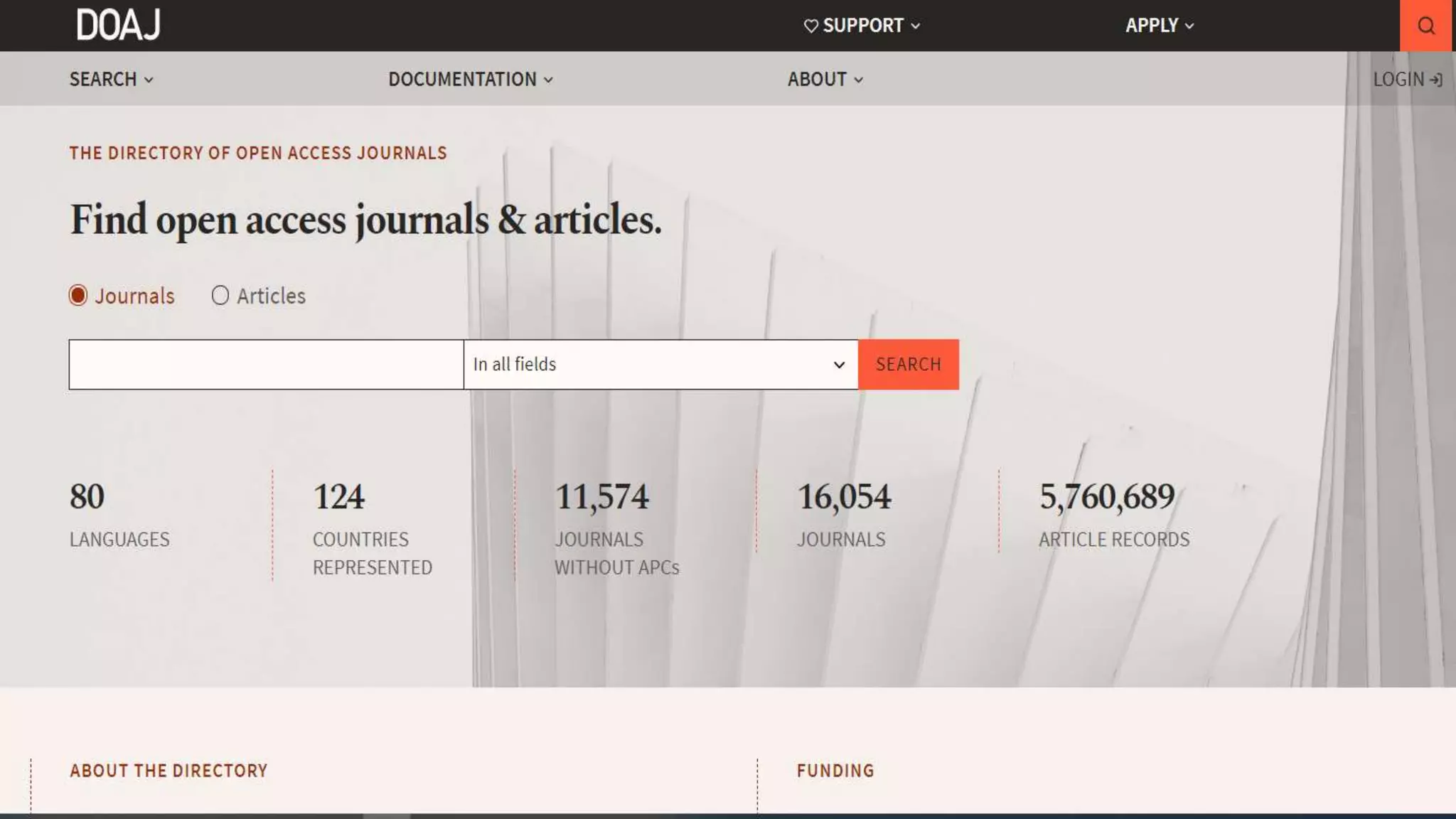Click into the search text field
The width and height of the screenshot is (1456, 819).
pyautogui.click(x=266, y=364)
